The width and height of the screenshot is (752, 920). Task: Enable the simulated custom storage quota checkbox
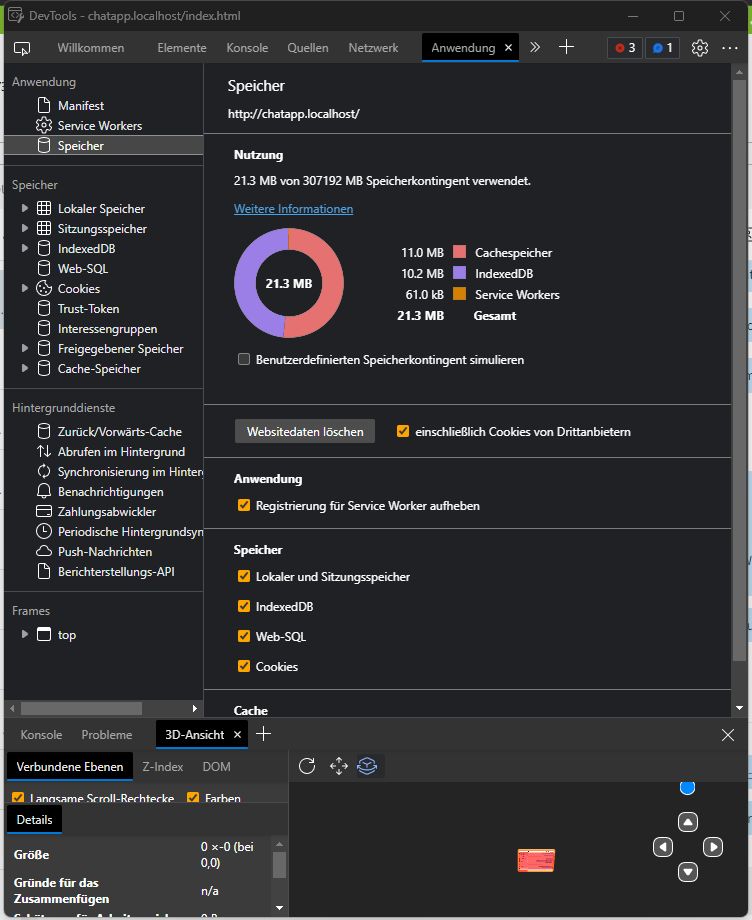(244, 360)
